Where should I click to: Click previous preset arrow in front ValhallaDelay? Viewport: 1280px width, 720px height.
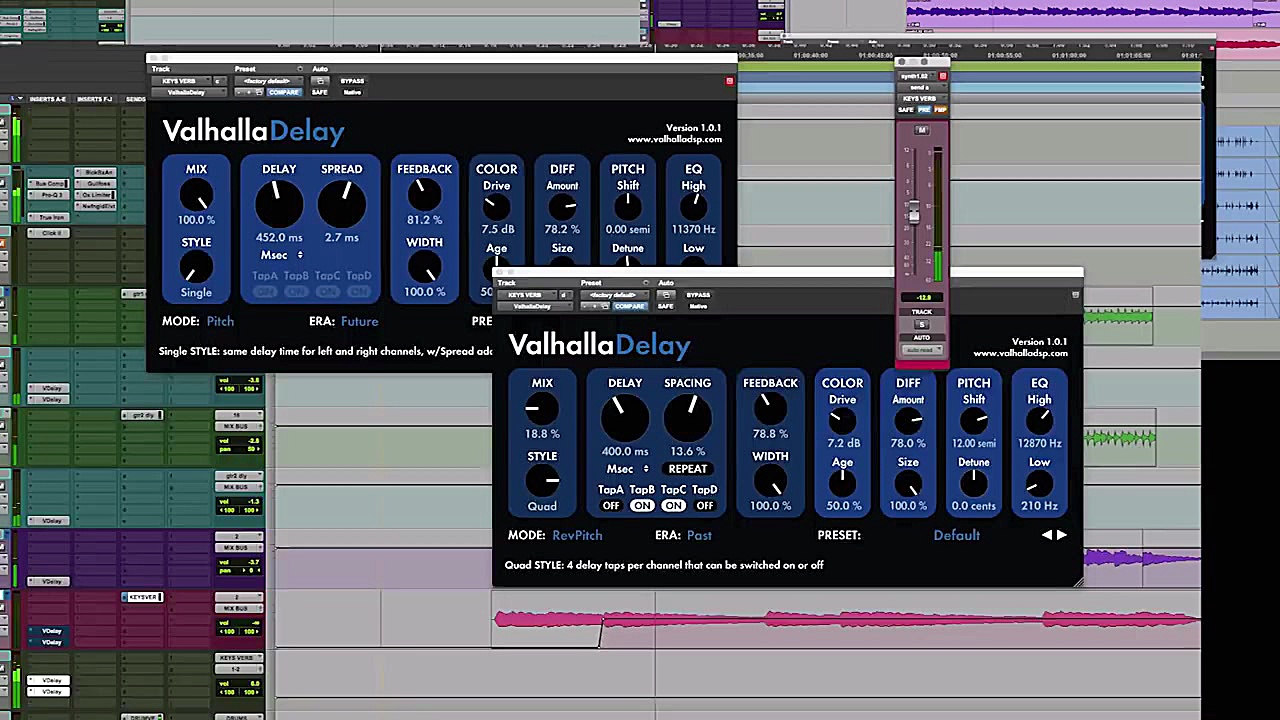click(x=1046, y=535)
